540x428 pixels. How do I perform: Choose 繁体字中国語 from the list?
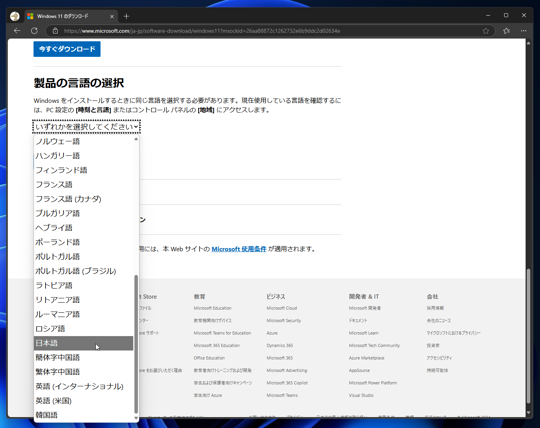(83, 372)
